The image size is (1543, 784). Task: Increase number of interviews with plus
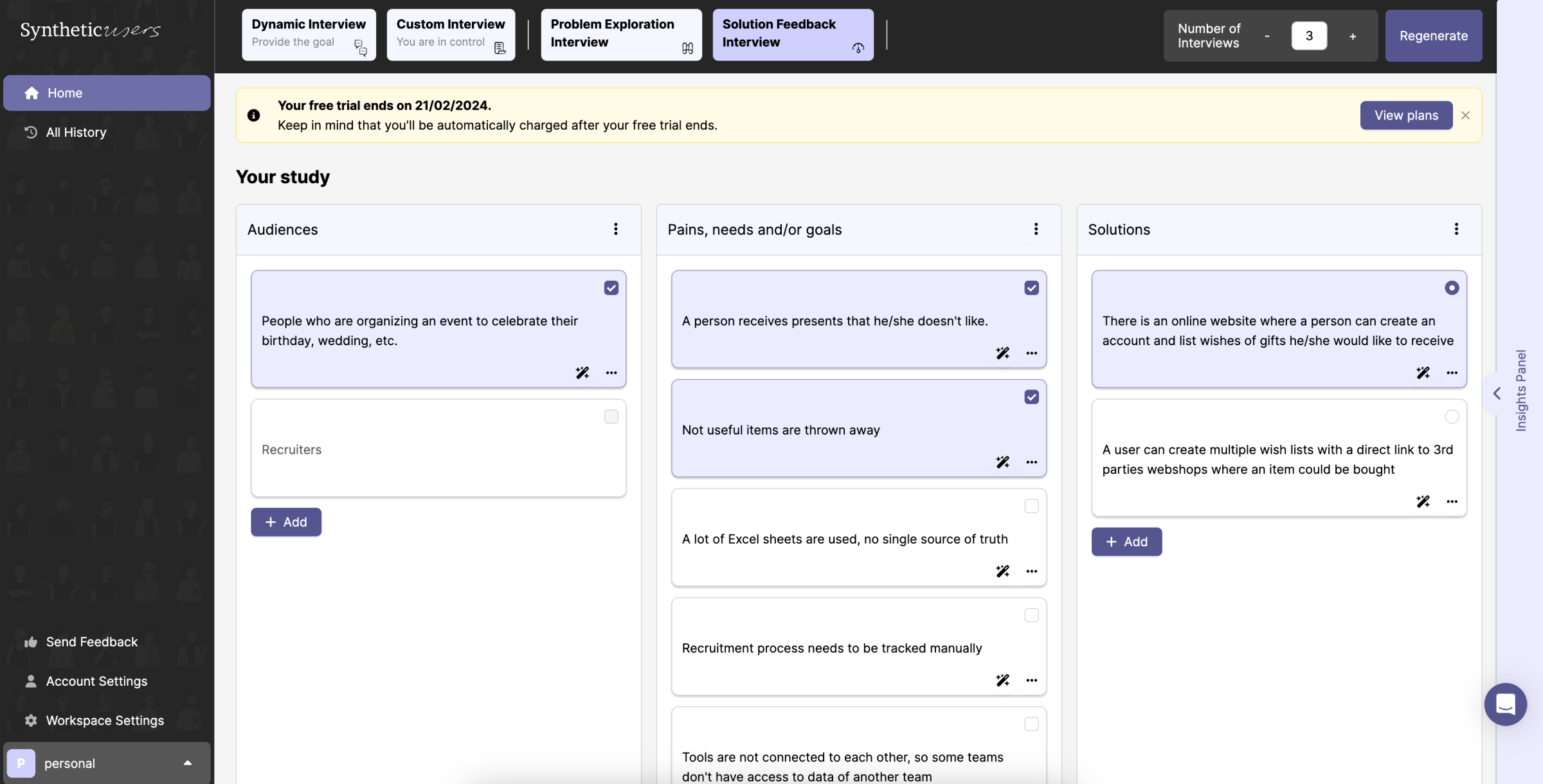point(1352,36)
